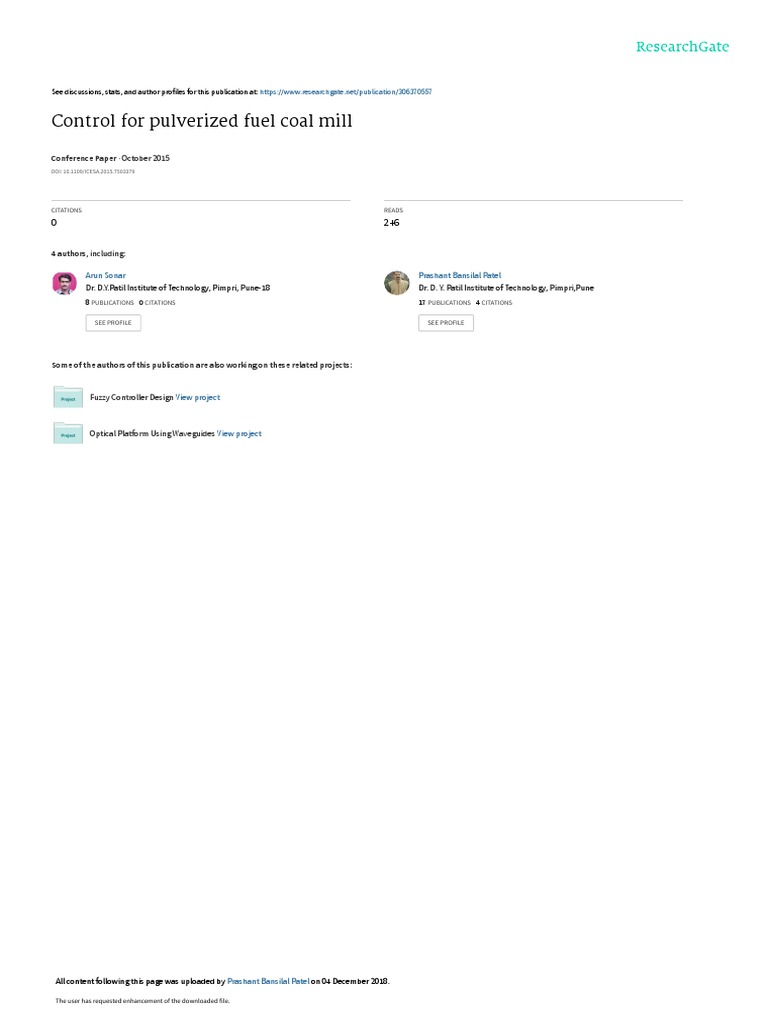Image resolution: width=768 pixels, height=1024 pixels.
Task: Click Dr. D.Y. Patil Institute affiliation under Arun Sonar
Action: 178,288
